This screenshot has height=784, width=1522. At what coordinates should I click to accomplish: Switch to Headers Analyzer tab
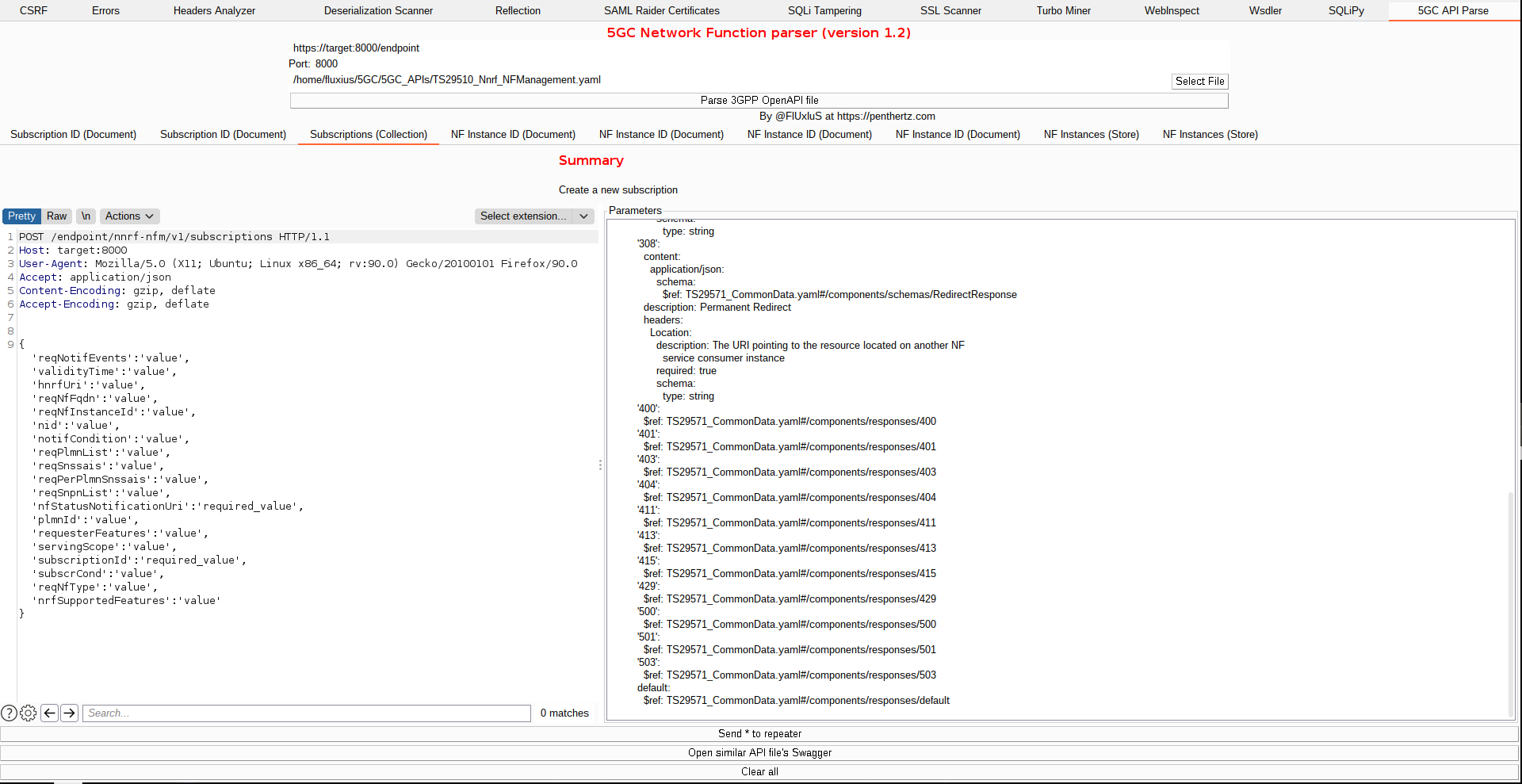point(214,10)
